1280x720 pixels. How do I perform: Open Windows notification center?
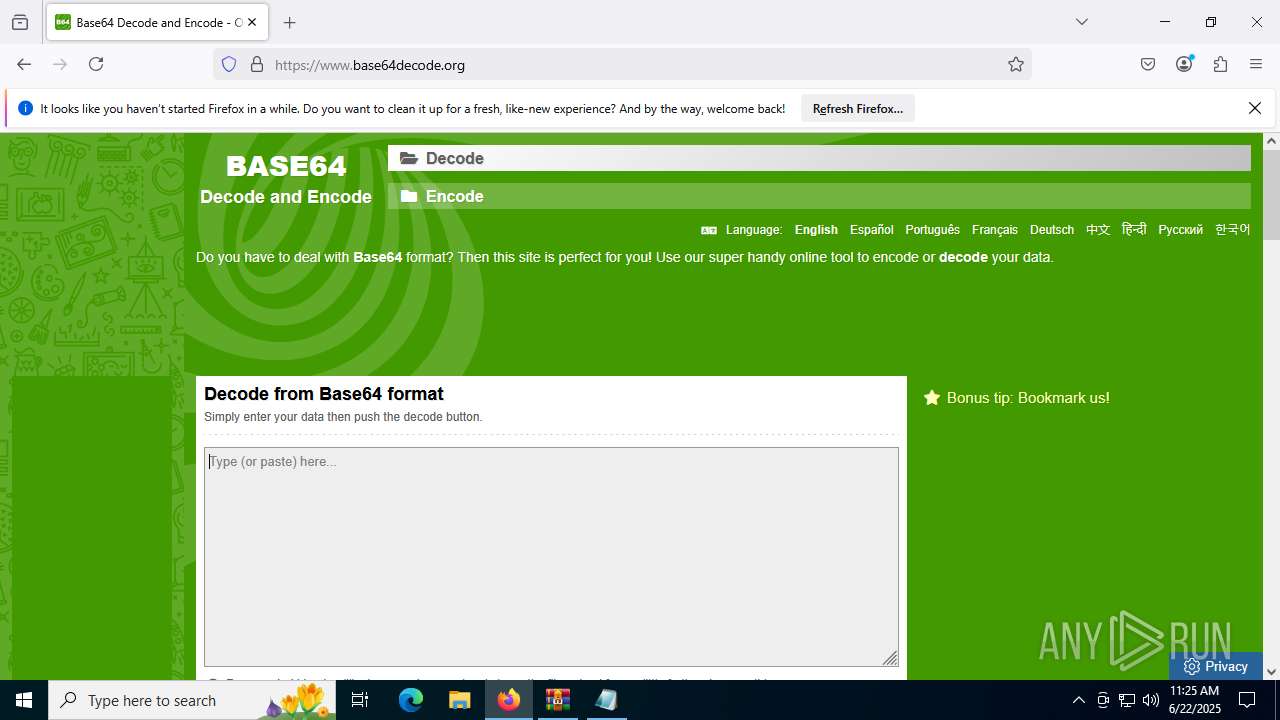point(1247,700)
